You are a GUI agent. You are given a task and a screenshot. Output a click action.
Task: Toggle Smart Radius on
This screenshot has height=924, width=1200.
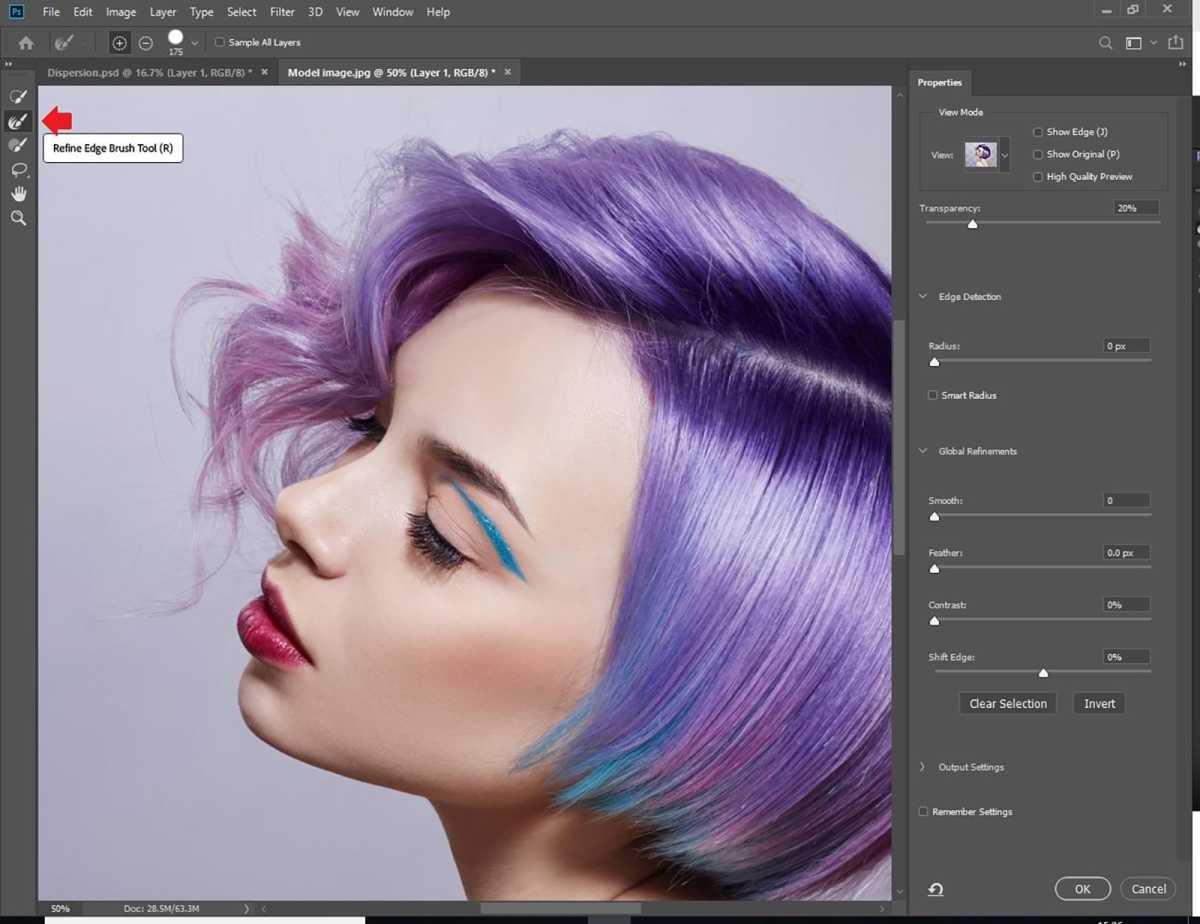pyautogui.click(x=932, y=395)
